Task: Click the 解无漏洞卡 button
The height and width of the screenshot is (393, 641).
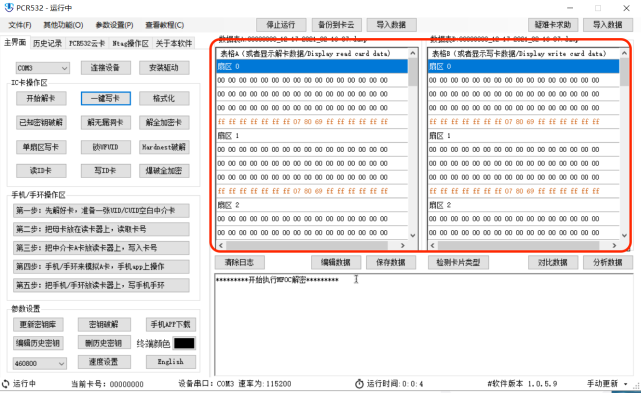Action: click(105, 122)
